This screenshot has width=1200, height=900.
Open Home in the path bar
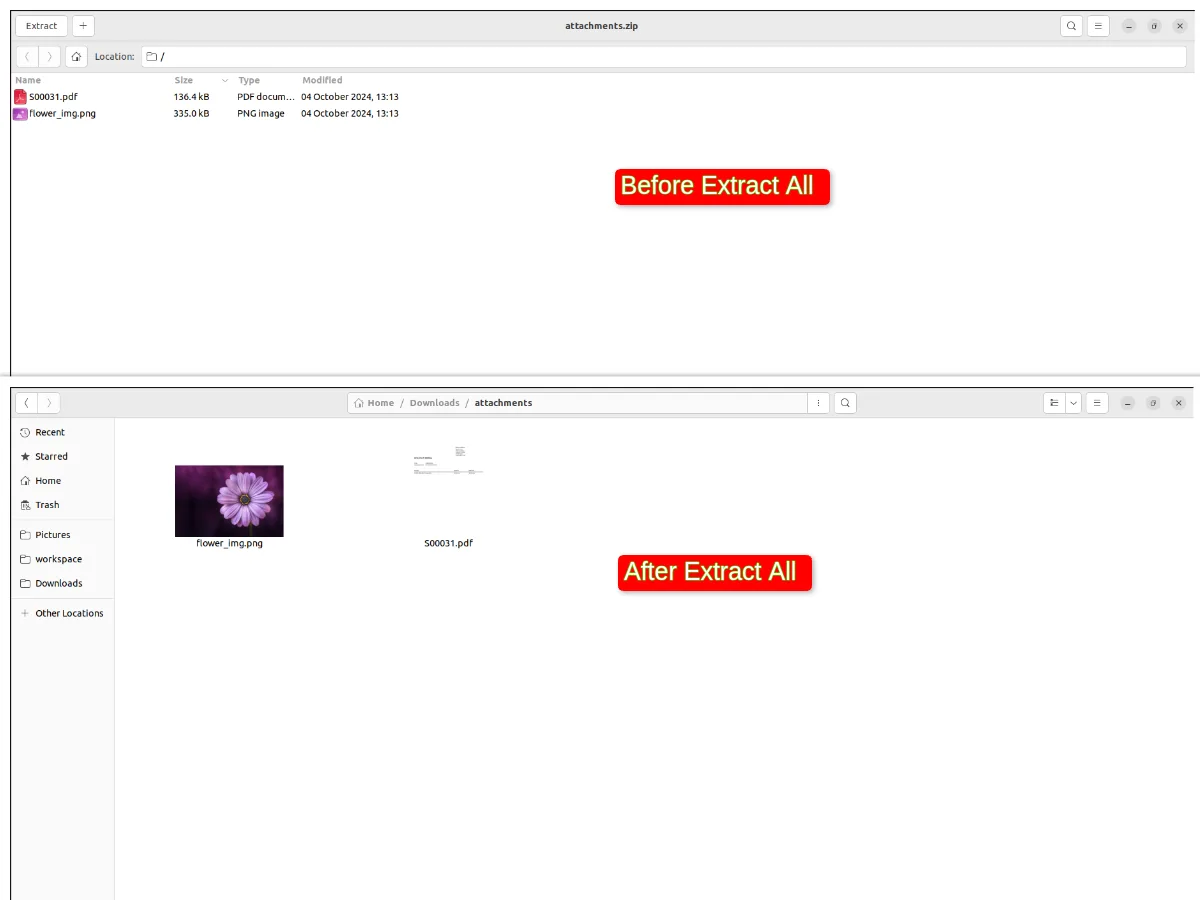pyautogui.click(x=374, y=403)
